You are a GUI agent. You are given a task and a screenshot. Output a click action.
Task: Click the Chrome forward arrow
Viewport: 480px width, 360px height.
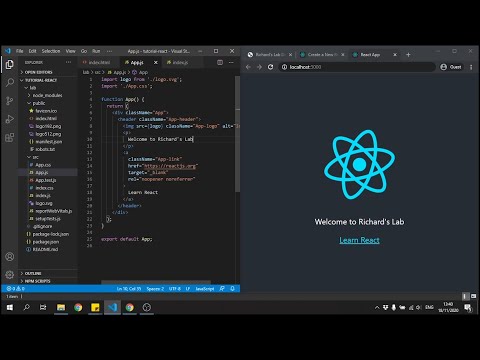[x=259, y=67]
